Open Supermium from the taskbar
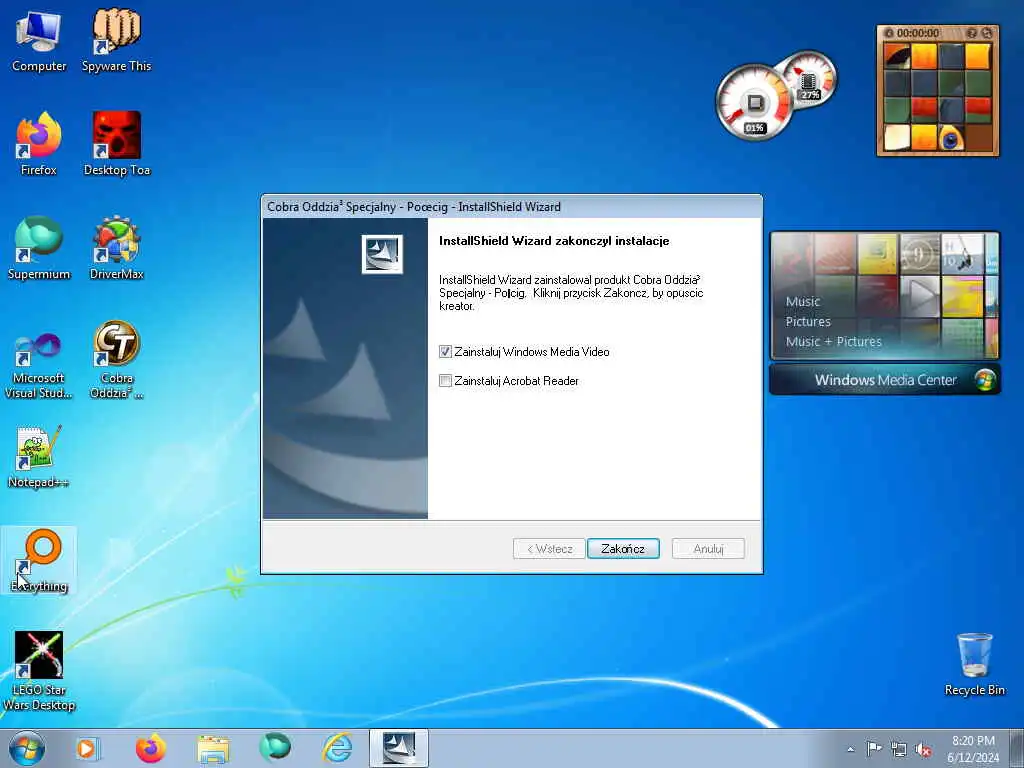 click(275, 748)
